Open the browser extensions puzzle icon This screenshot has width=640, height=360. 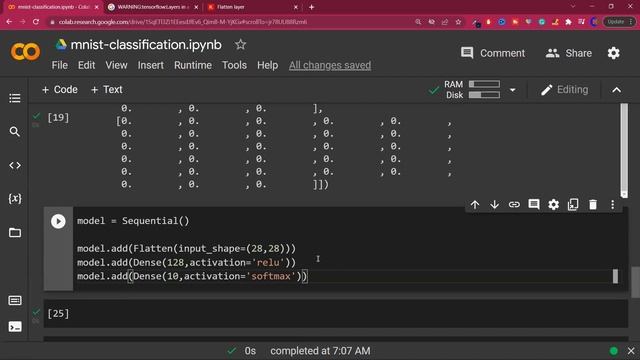(x=568, y=22)
